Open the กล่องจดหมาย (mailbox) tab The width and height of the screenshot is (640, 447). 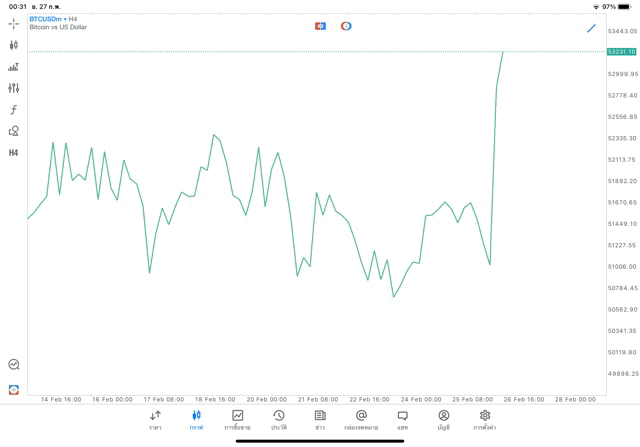click(x=361, y=420)
